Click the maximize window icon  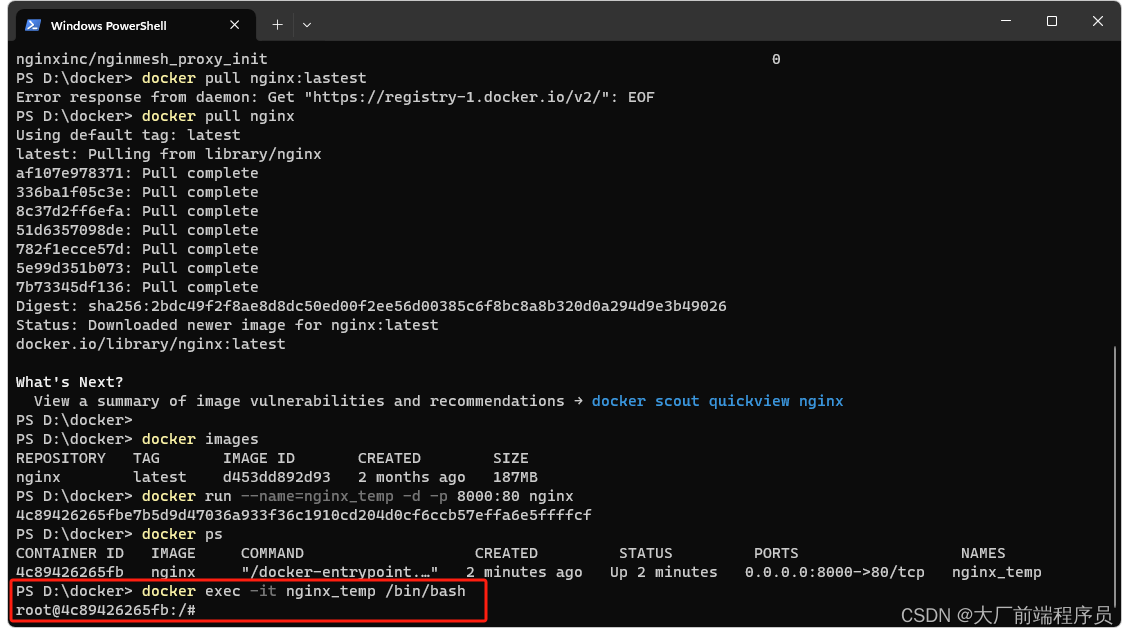click(x=1051, y=20)
